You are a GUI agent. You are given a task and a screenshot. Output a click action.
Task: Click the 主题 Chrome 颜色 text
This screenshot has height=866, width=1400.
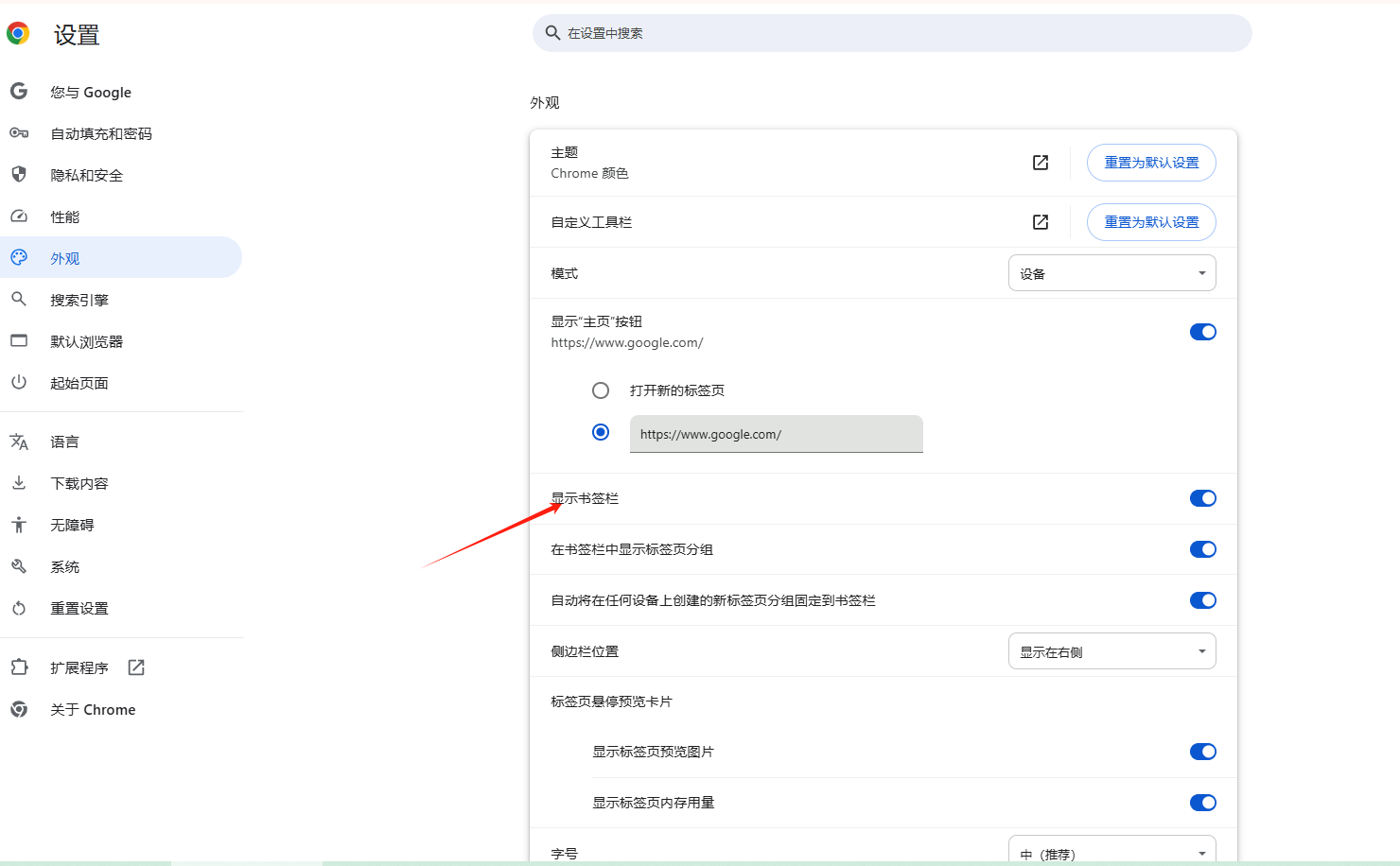pos(589,163)
